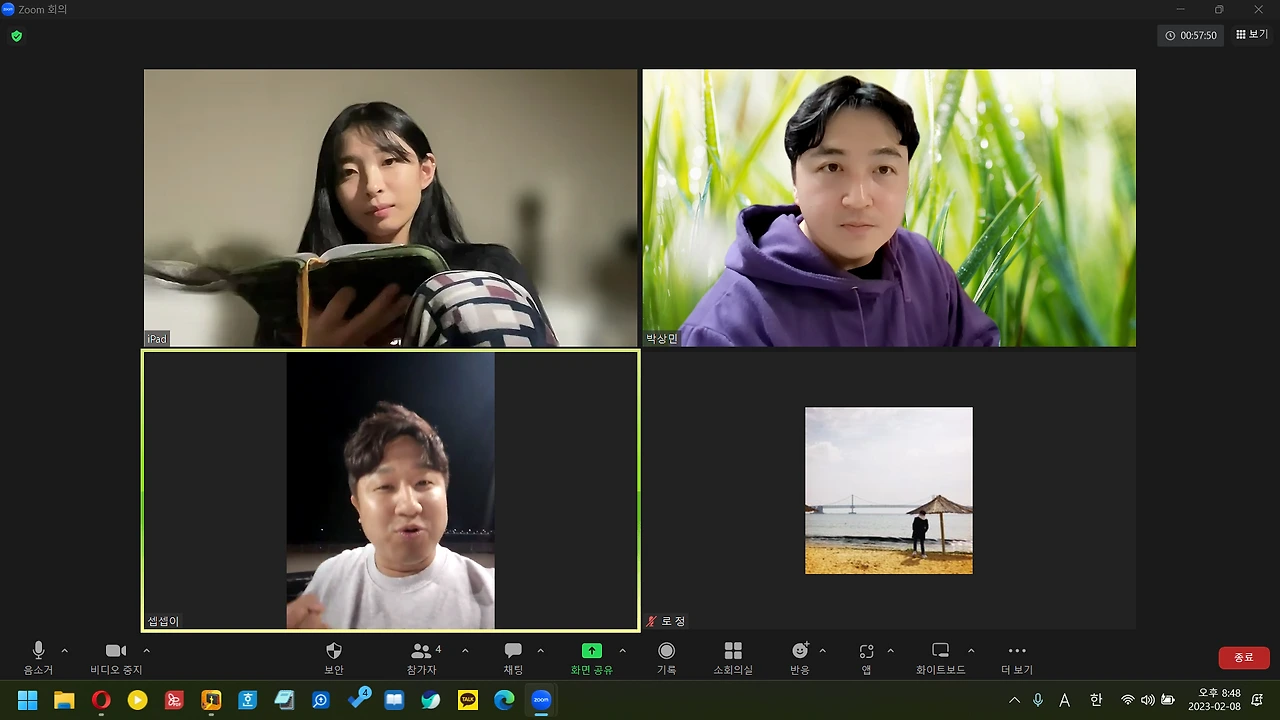Open File Explorer from the taskbar

pyautogui.click(x=64, y=700)
